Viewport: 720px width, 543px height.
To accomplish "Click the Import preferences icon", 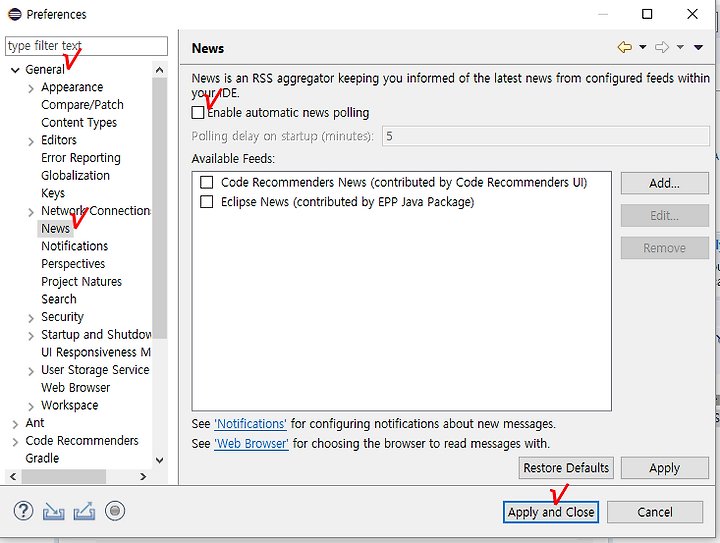I will 54,511.
